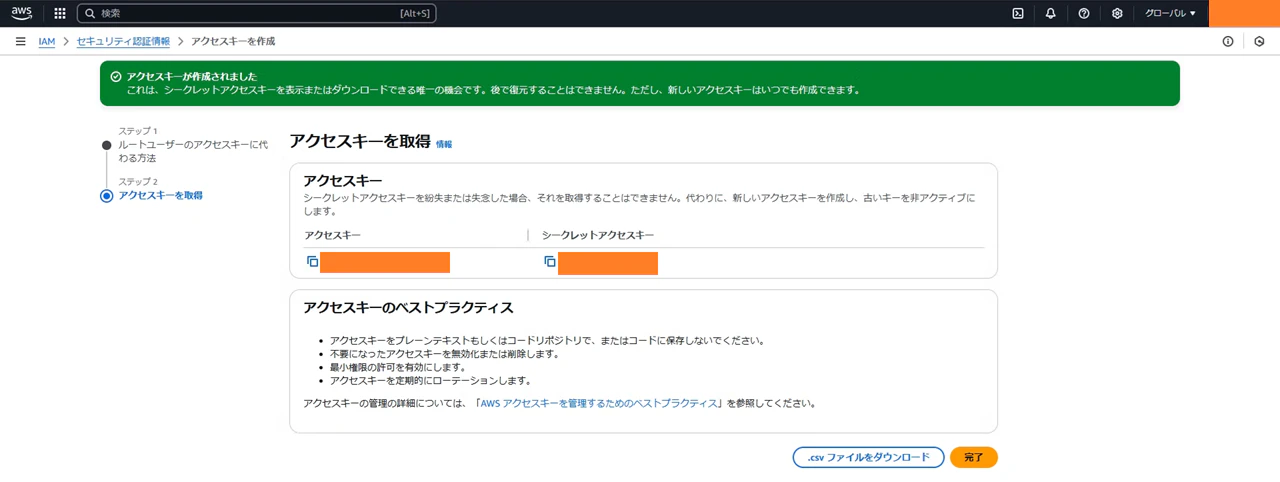Click the ステップ 1 label
Image resolution: width=1280 pixels, height=482 pixels.
[138, 131]
